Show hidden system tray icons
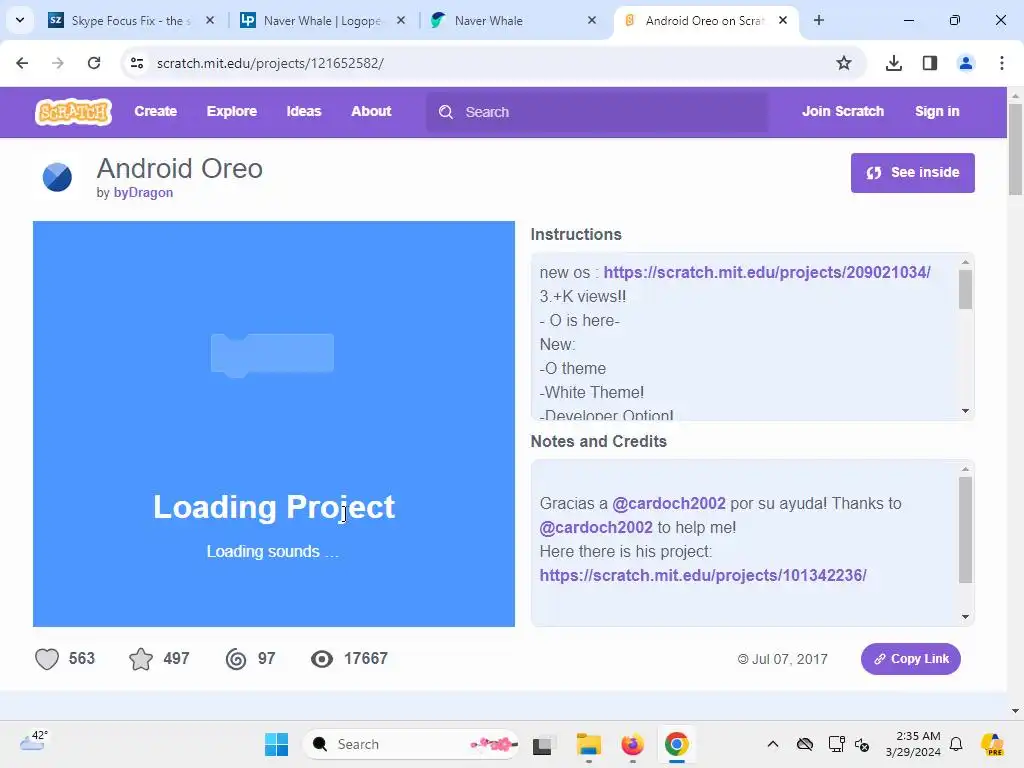The width and height of the screenshot is (1024, 768). tap(773, 744)
